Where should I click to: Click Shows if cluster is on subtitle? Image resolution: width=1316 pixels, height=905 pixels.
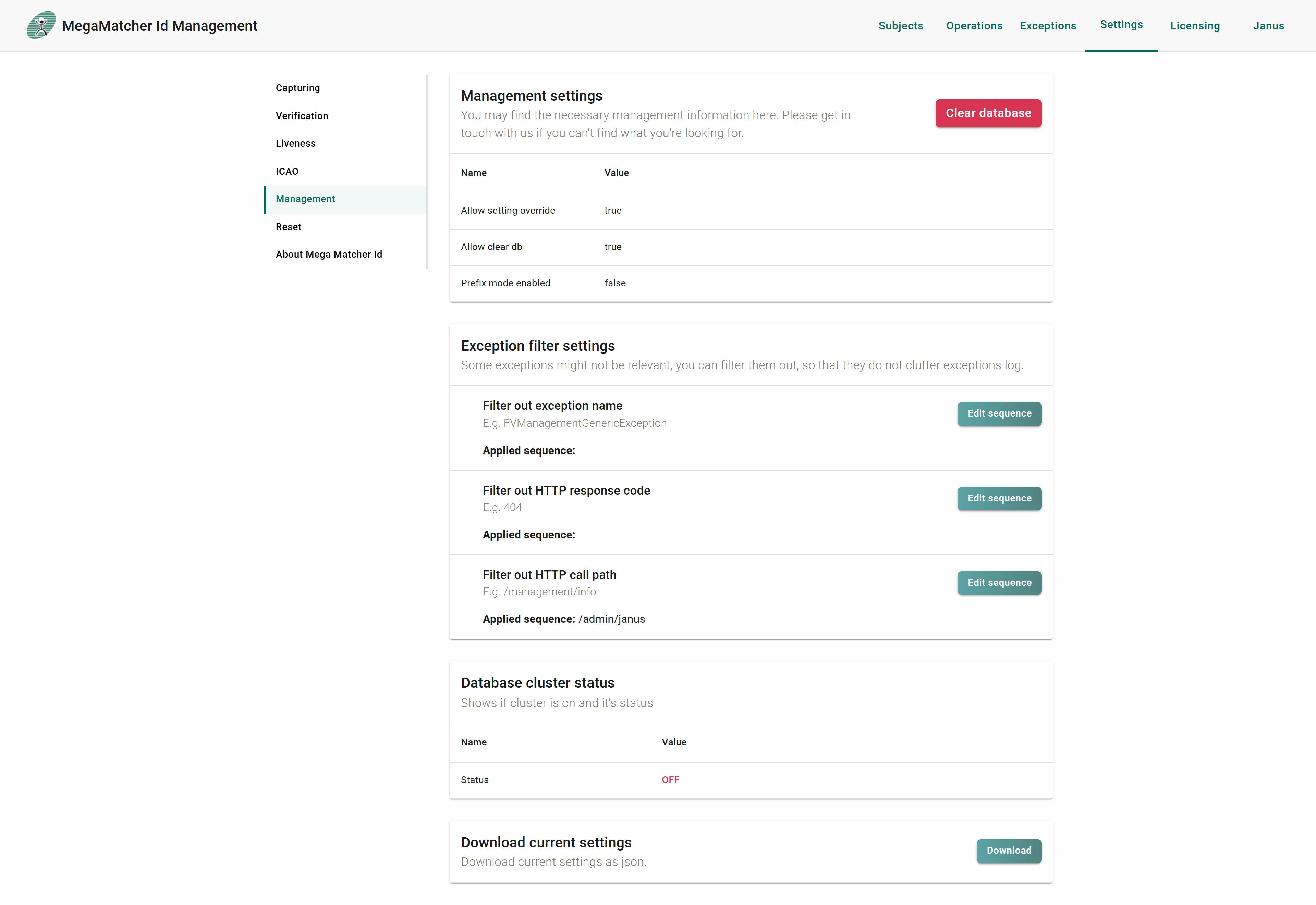[x=557, y=703]
